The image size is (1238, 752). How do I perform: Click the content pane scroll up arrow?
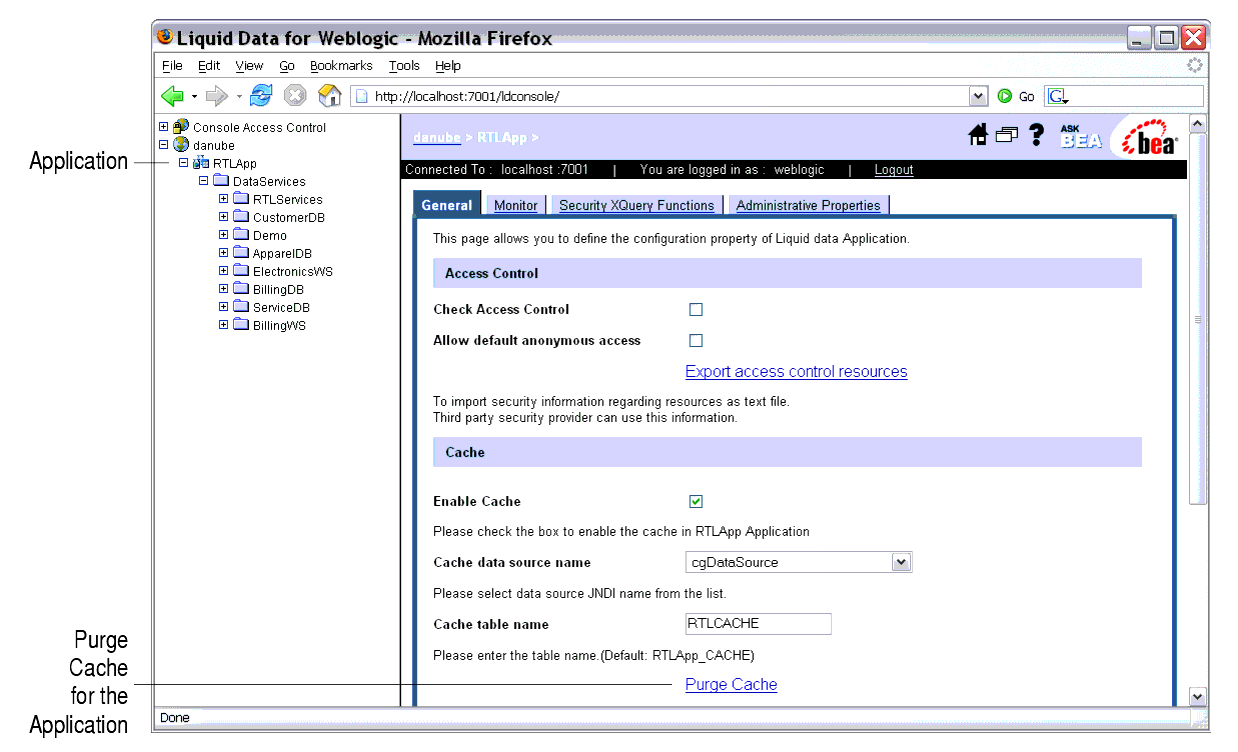click(x=1198, y=123)
